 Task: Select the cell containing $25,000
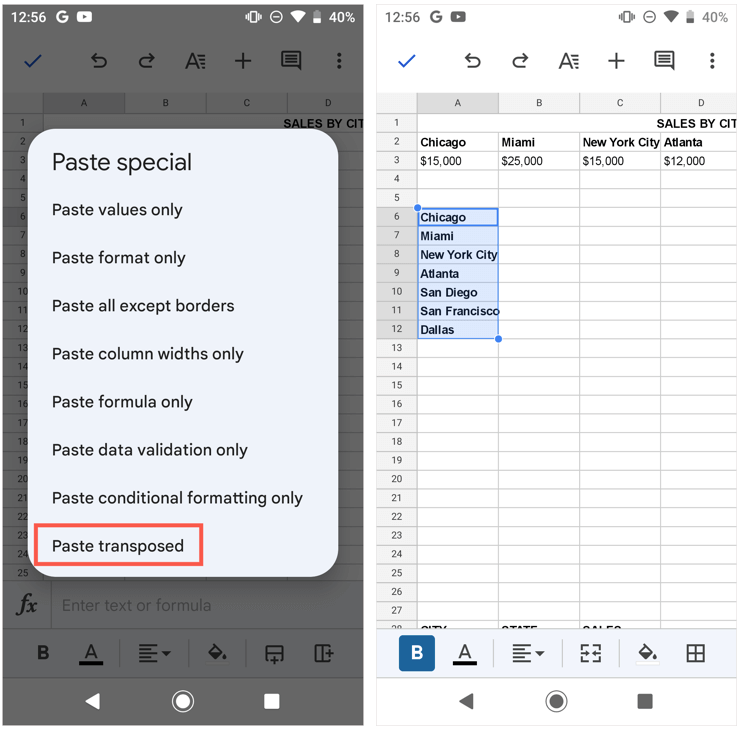pyautogui.click(x=538, y=161)
